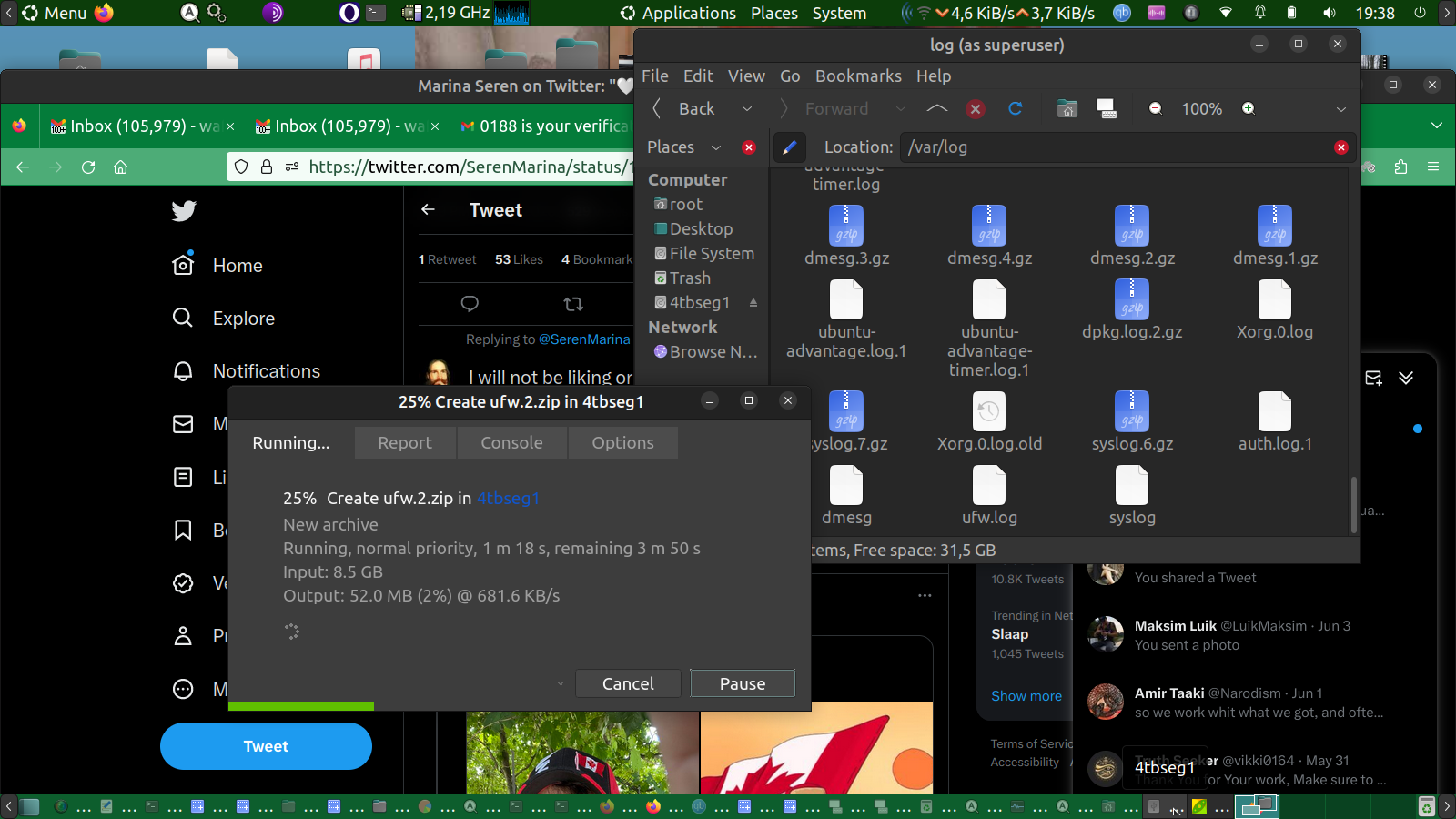Open the Bookmarks menu in file manager

tap(857, 76)
